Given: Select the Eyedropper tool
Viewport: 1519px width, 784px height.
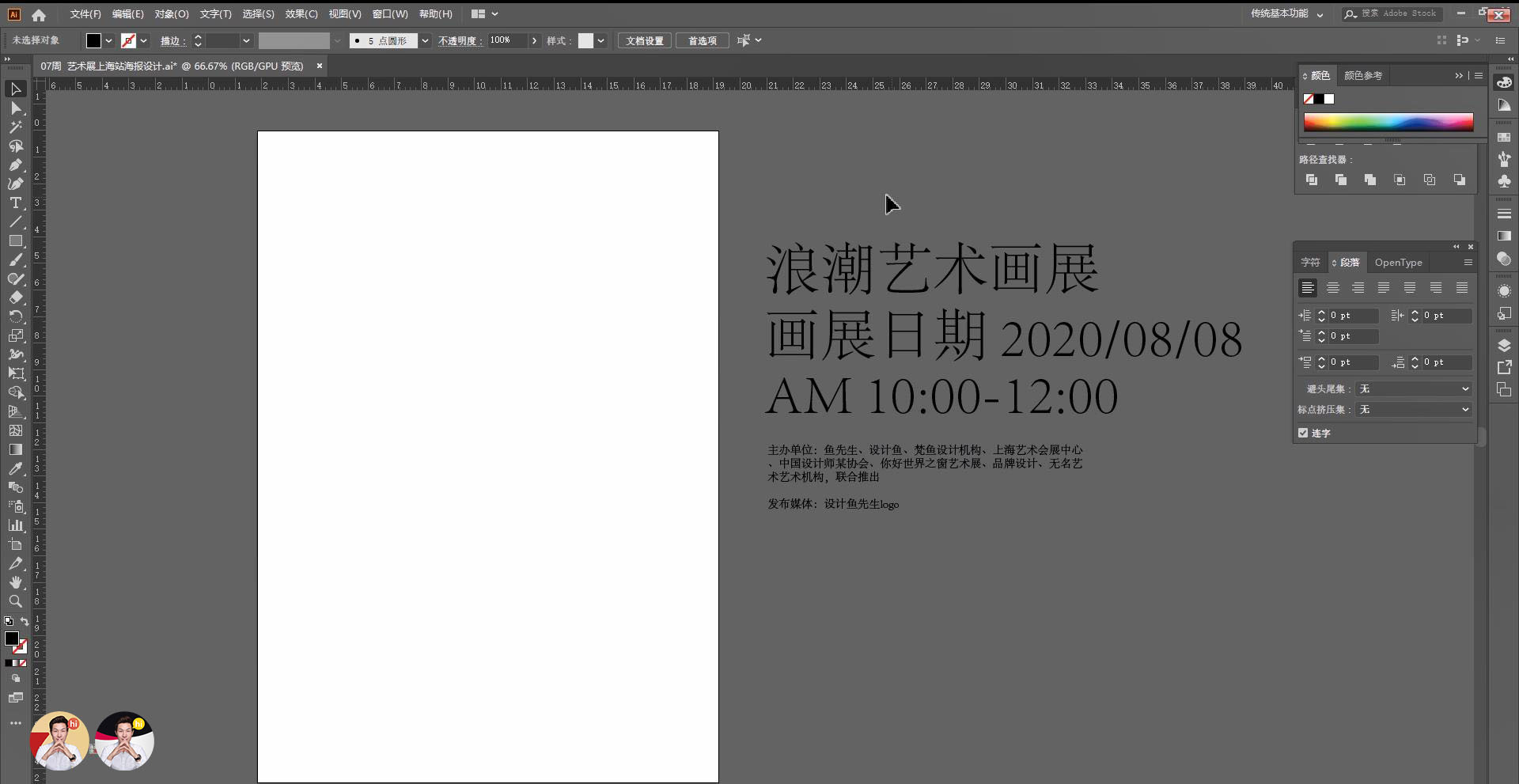Looking at the screenshot, I should (16, 468).
